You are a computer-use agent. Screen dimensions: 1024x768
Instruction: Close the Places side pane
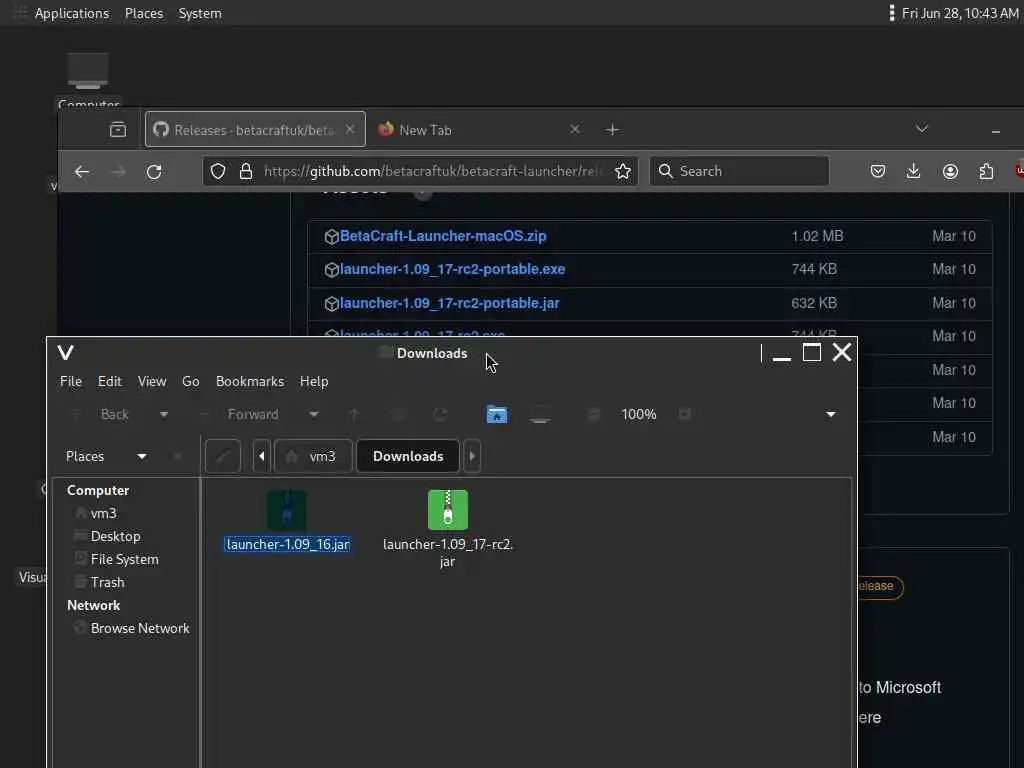click(178, 456)
